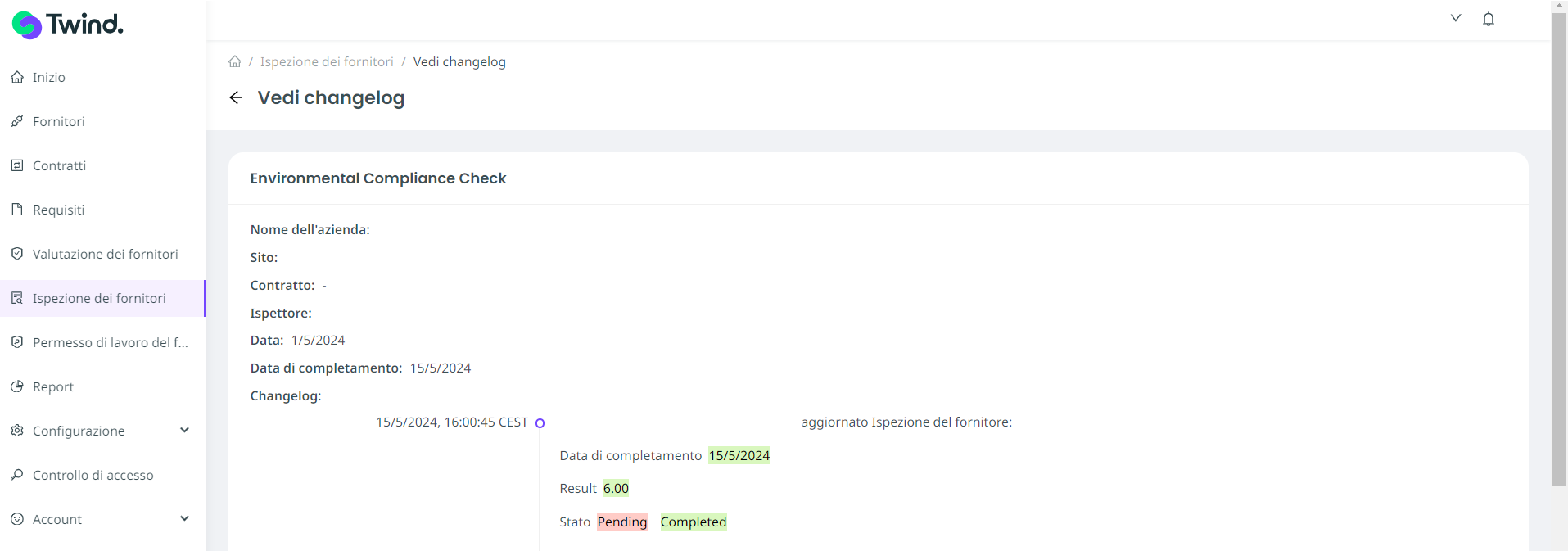Click the Valutazione dei fornitori shield icon
The height and width of the screenshot is (551, 1568).
(x=17, y=254)
